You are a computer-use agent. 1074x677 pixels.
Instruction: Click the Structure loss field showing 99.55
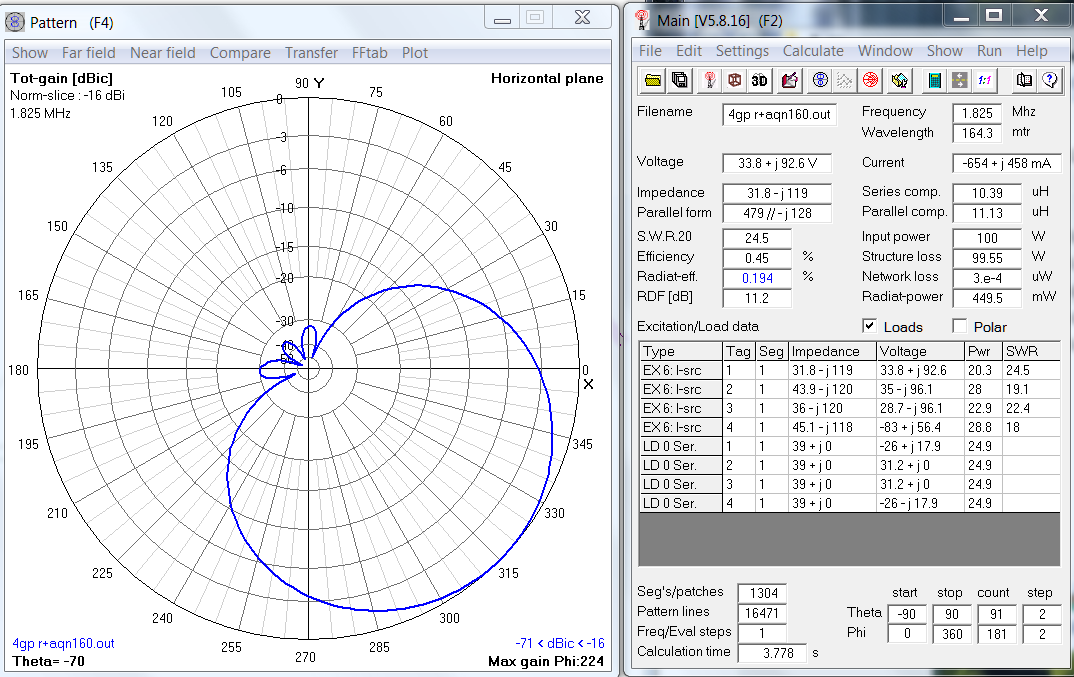coord(987,258)
